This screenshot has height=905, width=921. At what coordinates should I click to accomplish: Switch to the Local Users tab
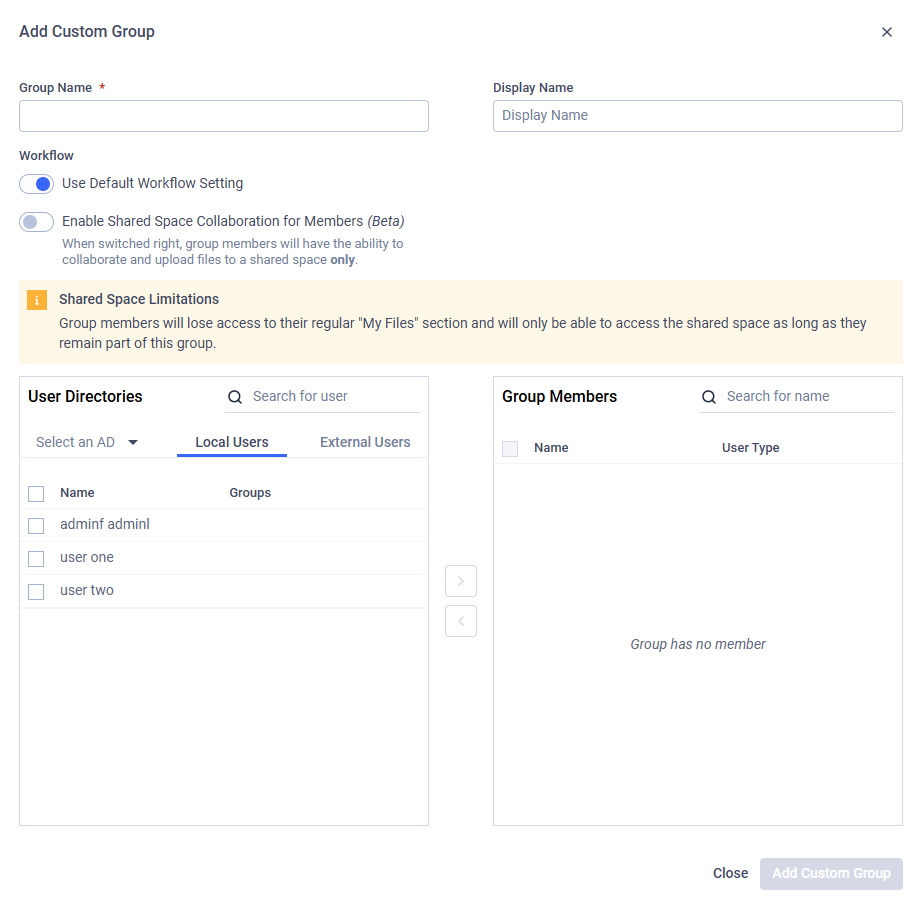[x=231, y=441]
